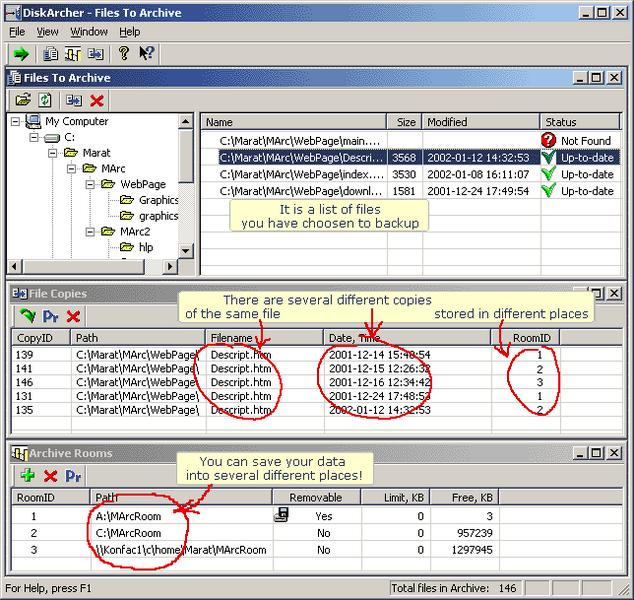
Task: Collapse the MArc2 folder node
Action: (90, 232)
